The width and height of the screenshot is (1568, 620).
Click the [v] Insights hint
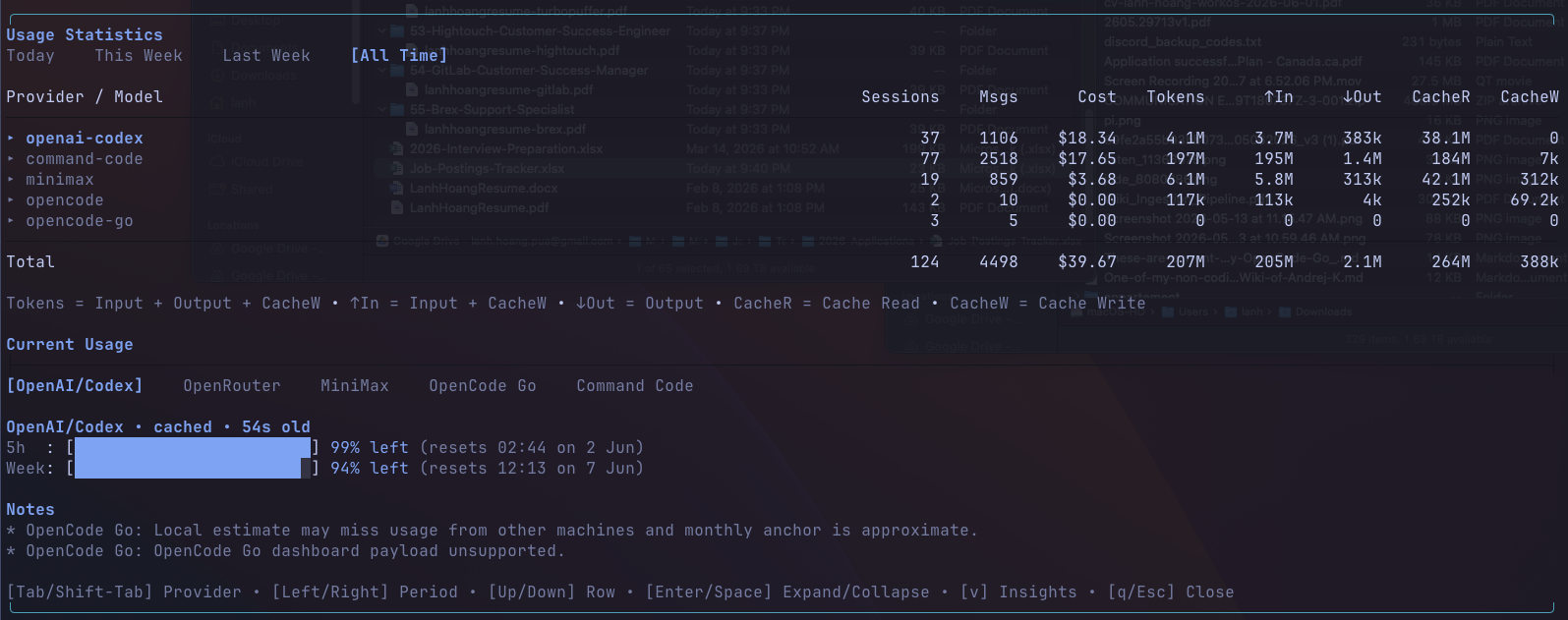click(x=1018, y=592)
